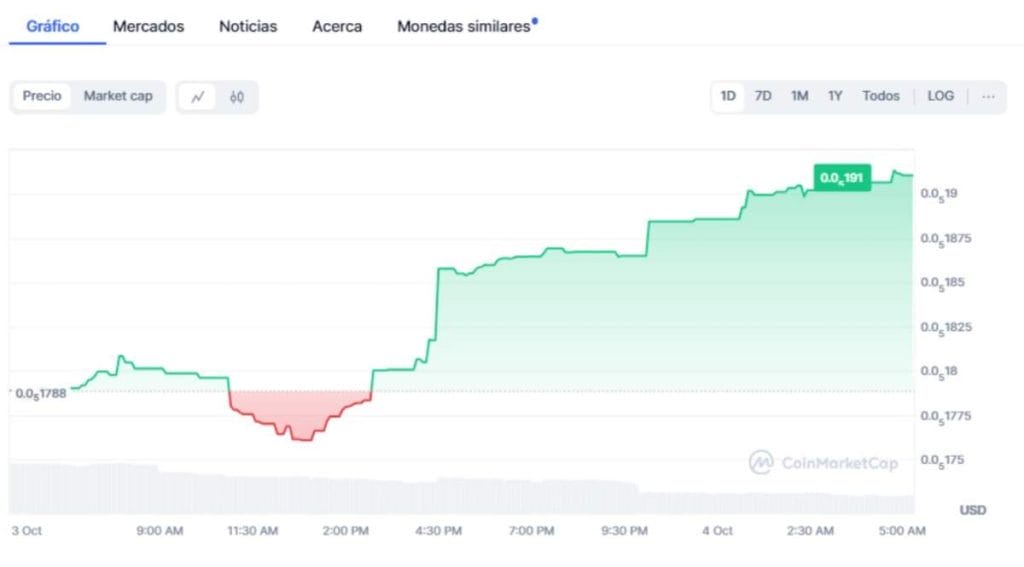Click the 4:30 PM time label
The width and height of the screenshot is (1024, 567).
point(439,530)
